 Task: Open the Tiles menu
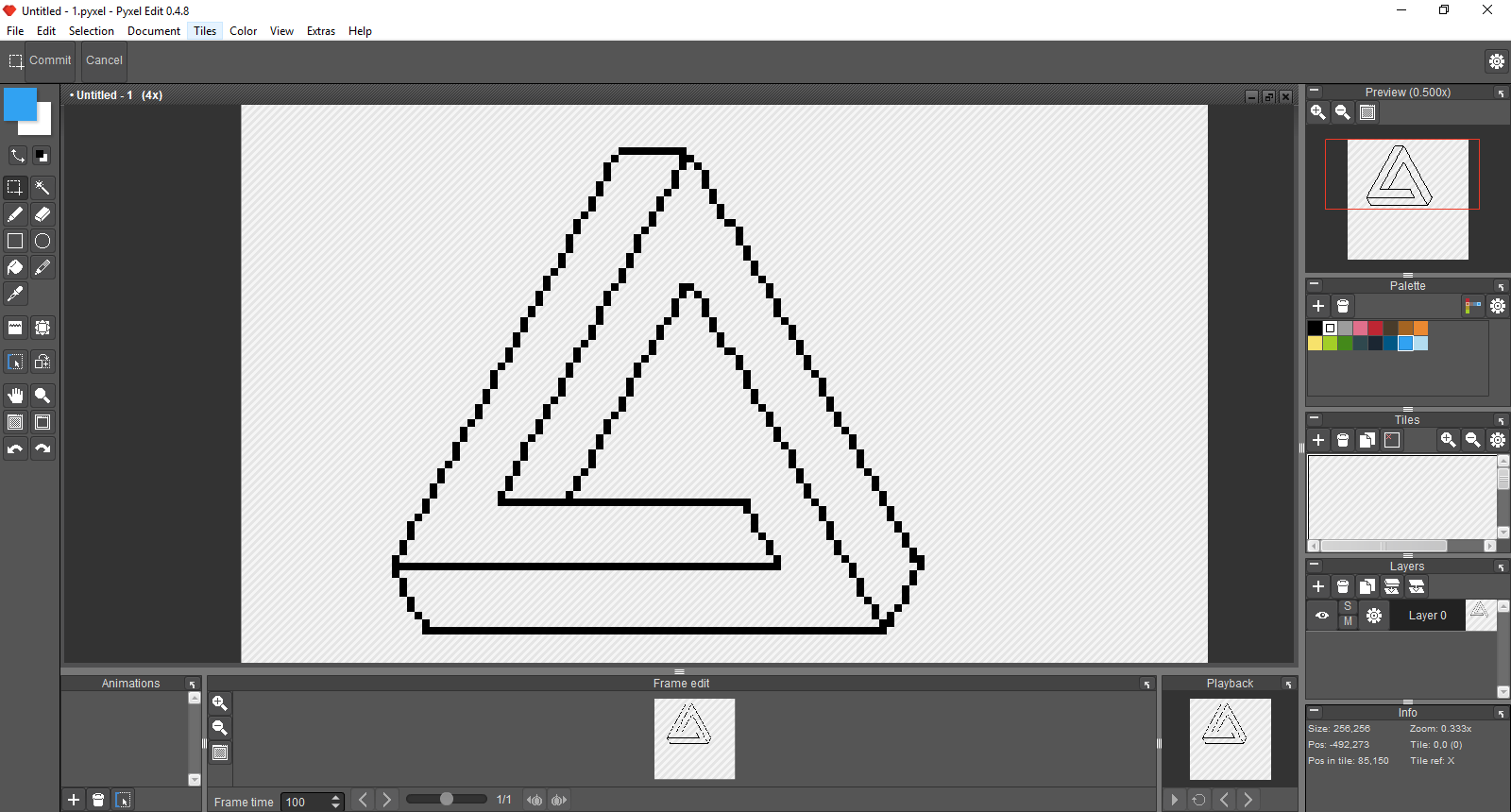(x=205, y=31)
